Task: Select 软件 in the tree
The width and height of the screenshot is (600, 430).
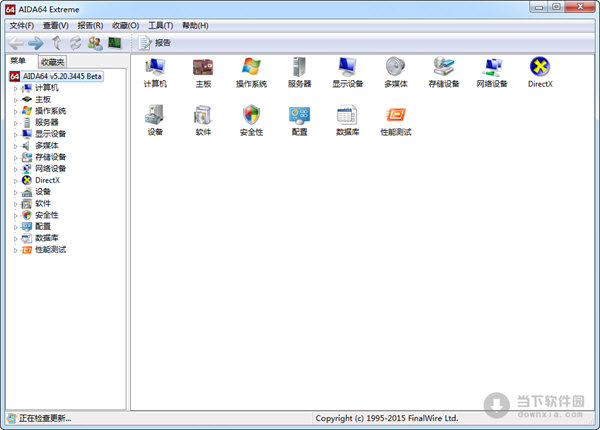Action: [x=43, y=203]
